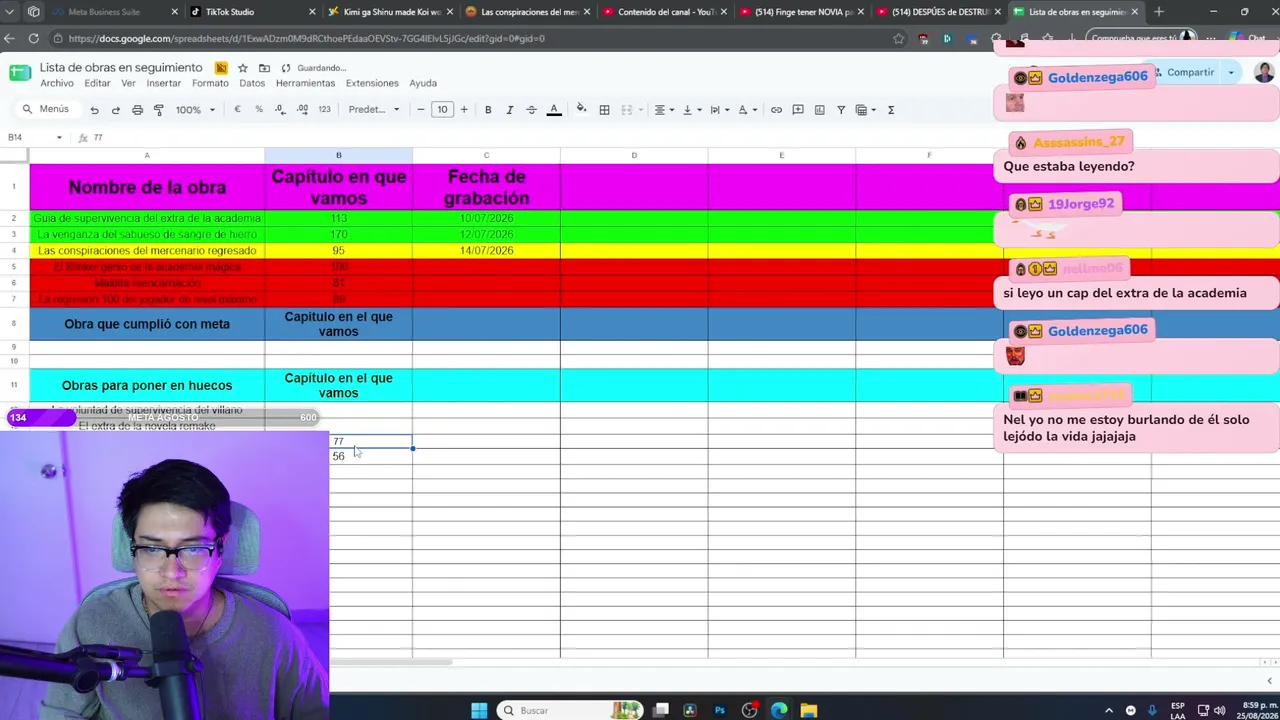Create a filter with the funnel icon
Viewport: 1280px width, 720px height.
841,110
